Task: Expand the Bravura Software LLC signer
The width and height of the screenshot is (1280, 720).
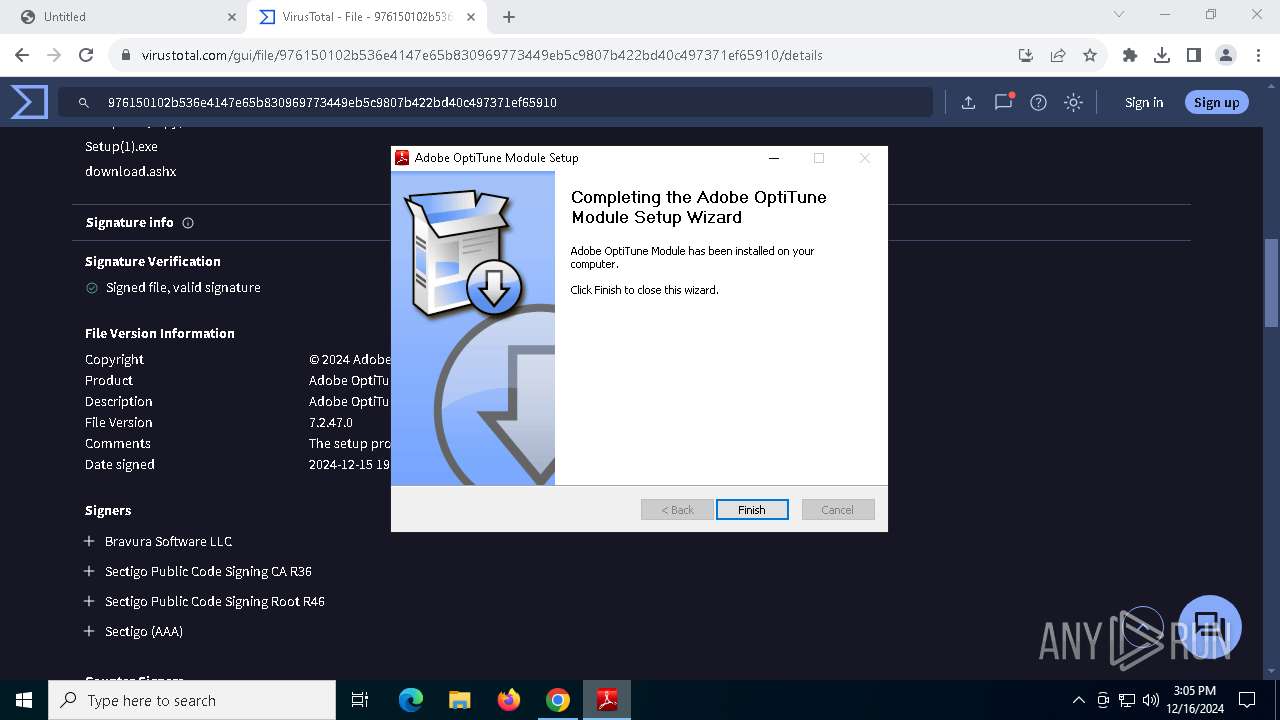Action: [x=90, y=541]
